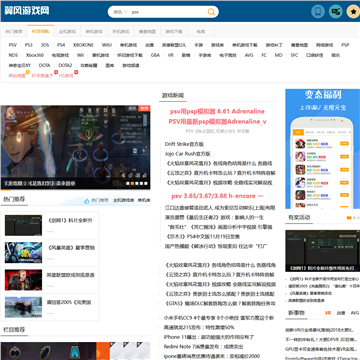360x360 pixels.
Task: Open the 英雄联盟LOL category link
Action: point(174,45)
